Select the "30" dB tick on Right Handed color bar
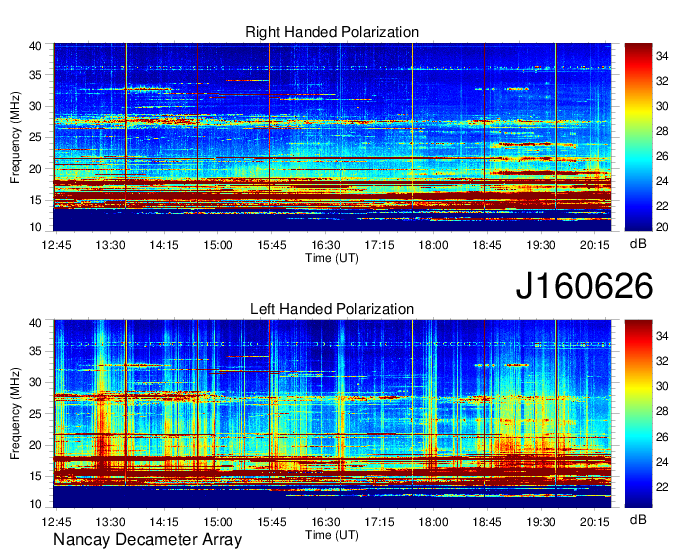The width and height of the screenshot is (680, 552). 662,106
